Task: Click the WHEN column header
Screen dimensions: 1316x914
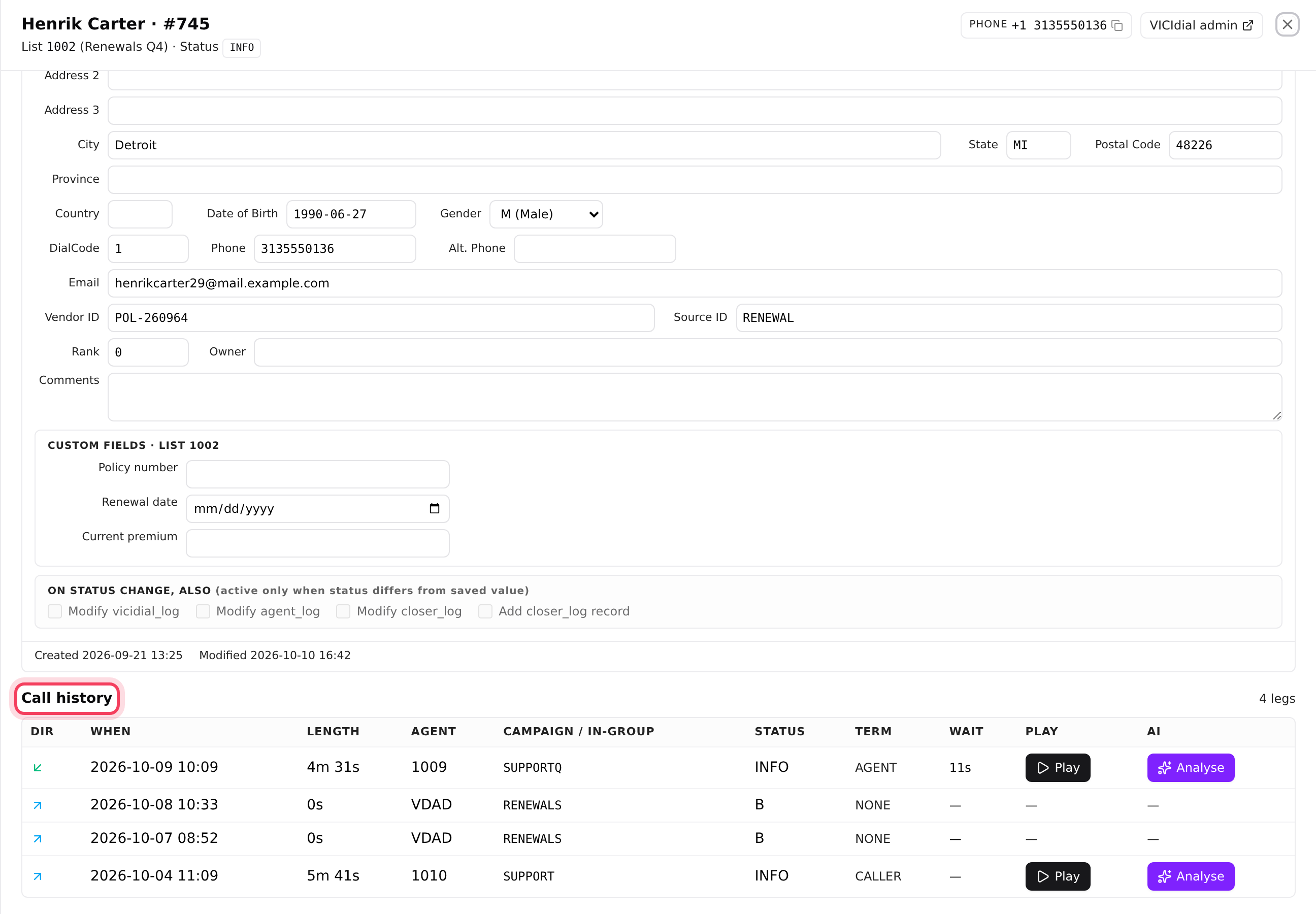Action: [x=111, y=731]
